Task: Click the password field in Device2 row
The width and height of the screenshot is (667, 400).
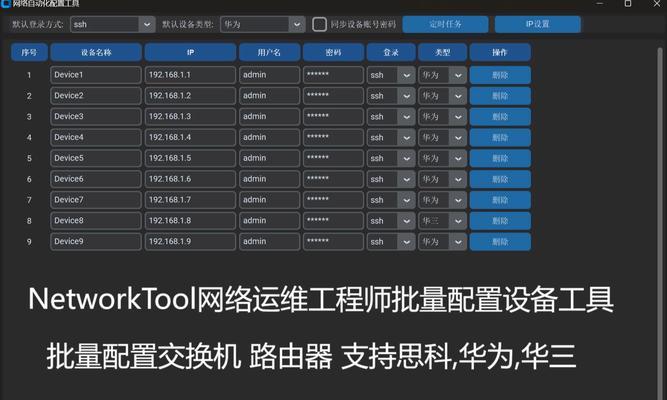Action: point(334,96)
